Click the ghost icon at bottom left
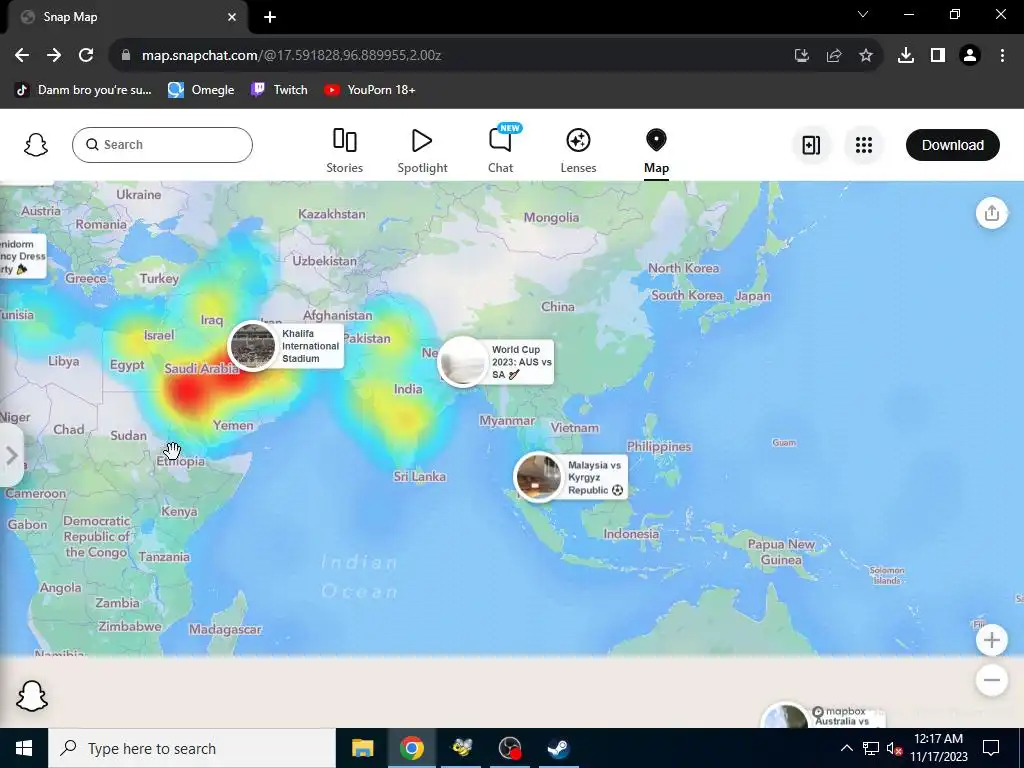Viewport: 1024px width, 768px height. [x=31, y=696]
